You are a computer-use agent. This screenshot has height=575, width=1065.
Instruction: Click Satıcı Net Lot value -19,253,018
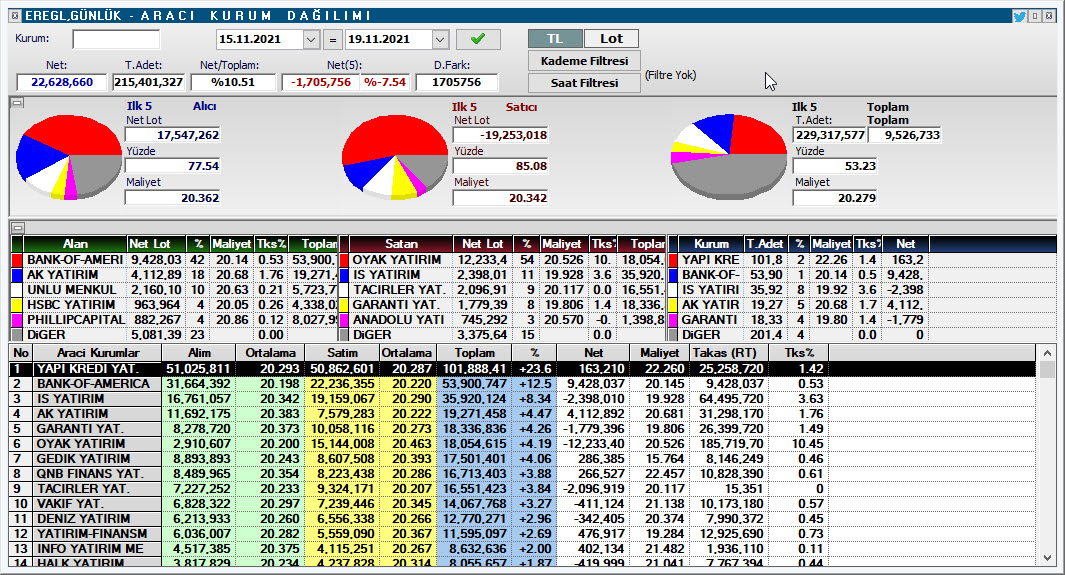501,135
